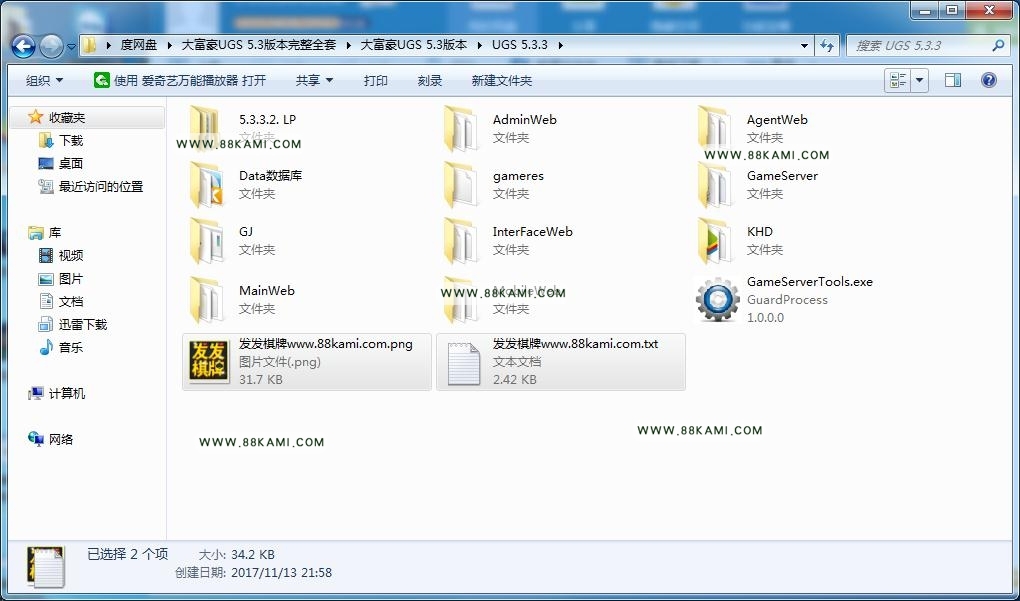Click the AdminWeb folder name
Viewport: 1020px width, 601px height.
point(524,120)
